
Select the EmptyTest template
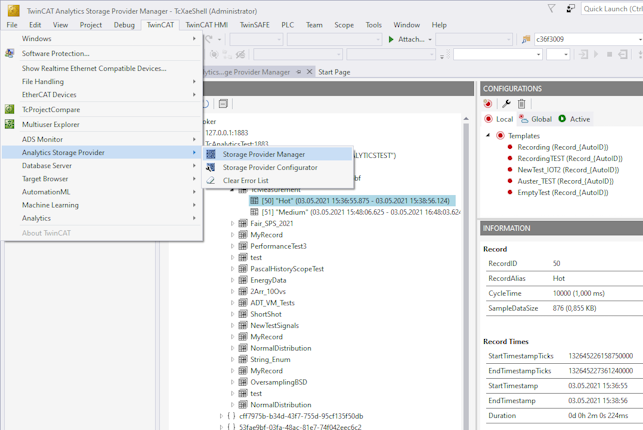563,192
